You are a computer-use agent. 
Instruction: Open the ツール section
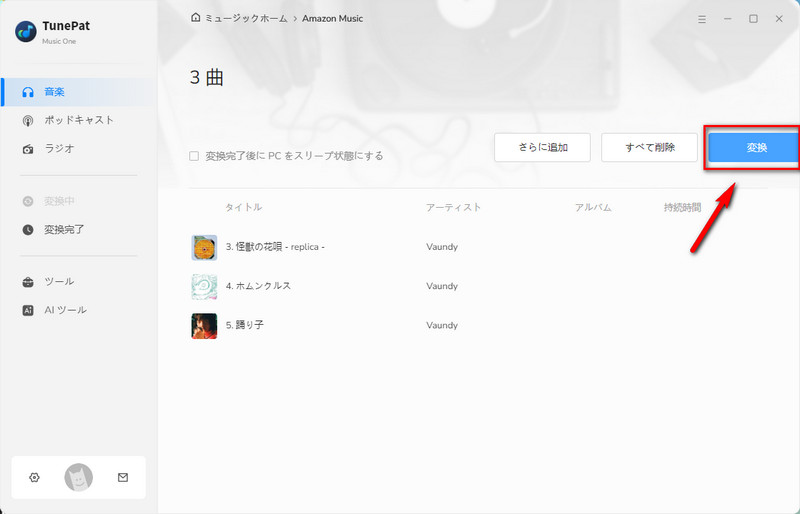pos(78,282)
